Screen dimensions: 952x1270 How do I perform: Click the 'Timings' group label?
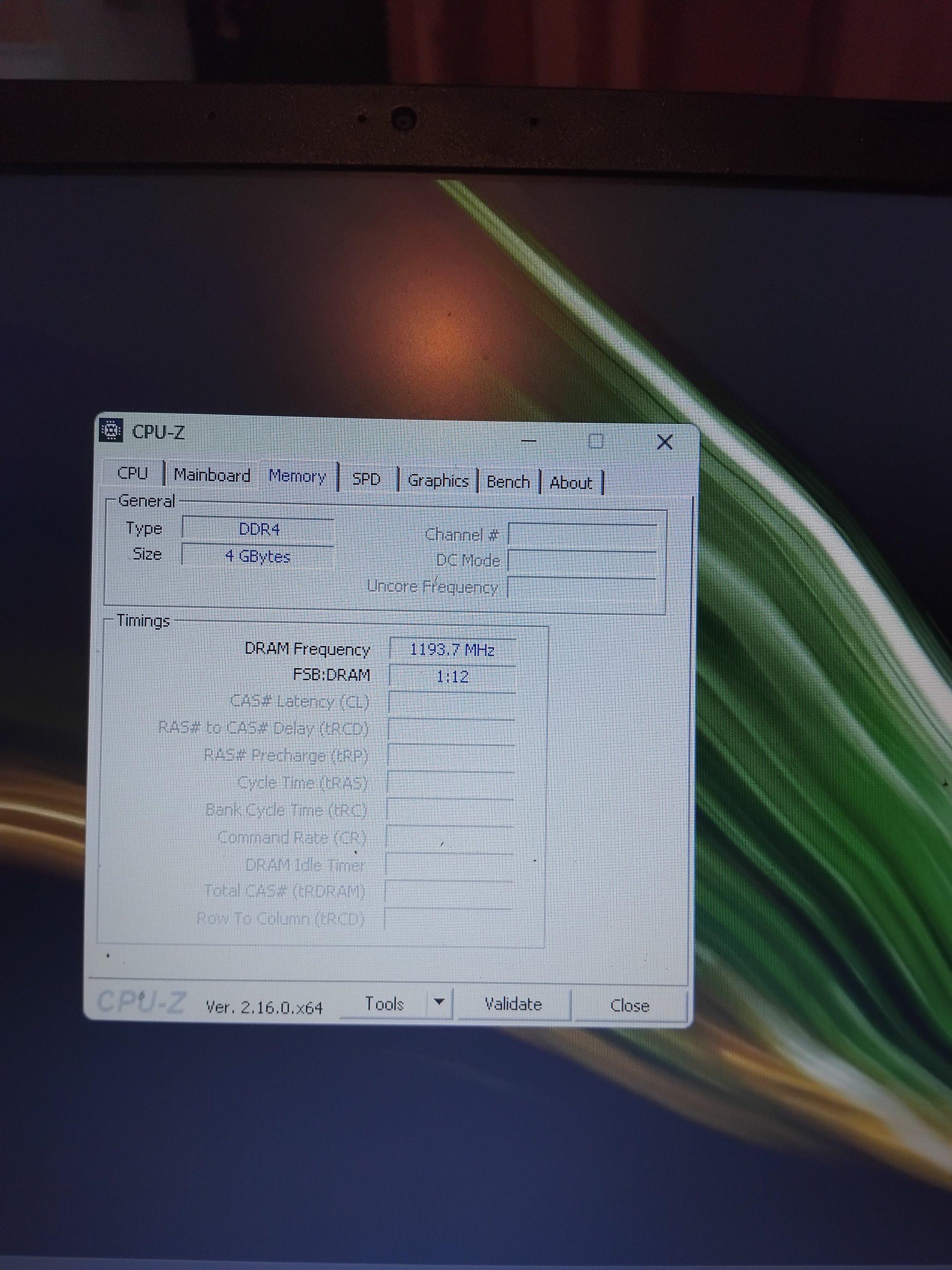pyautogui.click(x=143, y=621)
